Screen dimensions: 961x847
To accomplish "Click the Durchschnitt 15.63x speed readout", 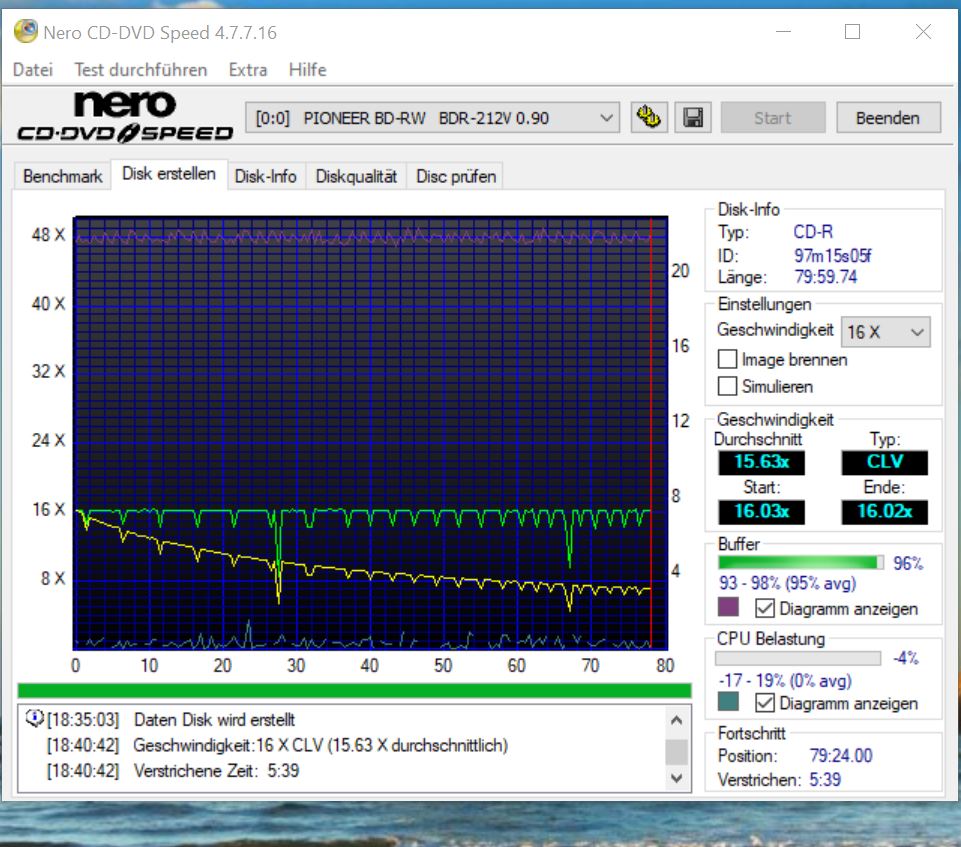I will 761,461.
